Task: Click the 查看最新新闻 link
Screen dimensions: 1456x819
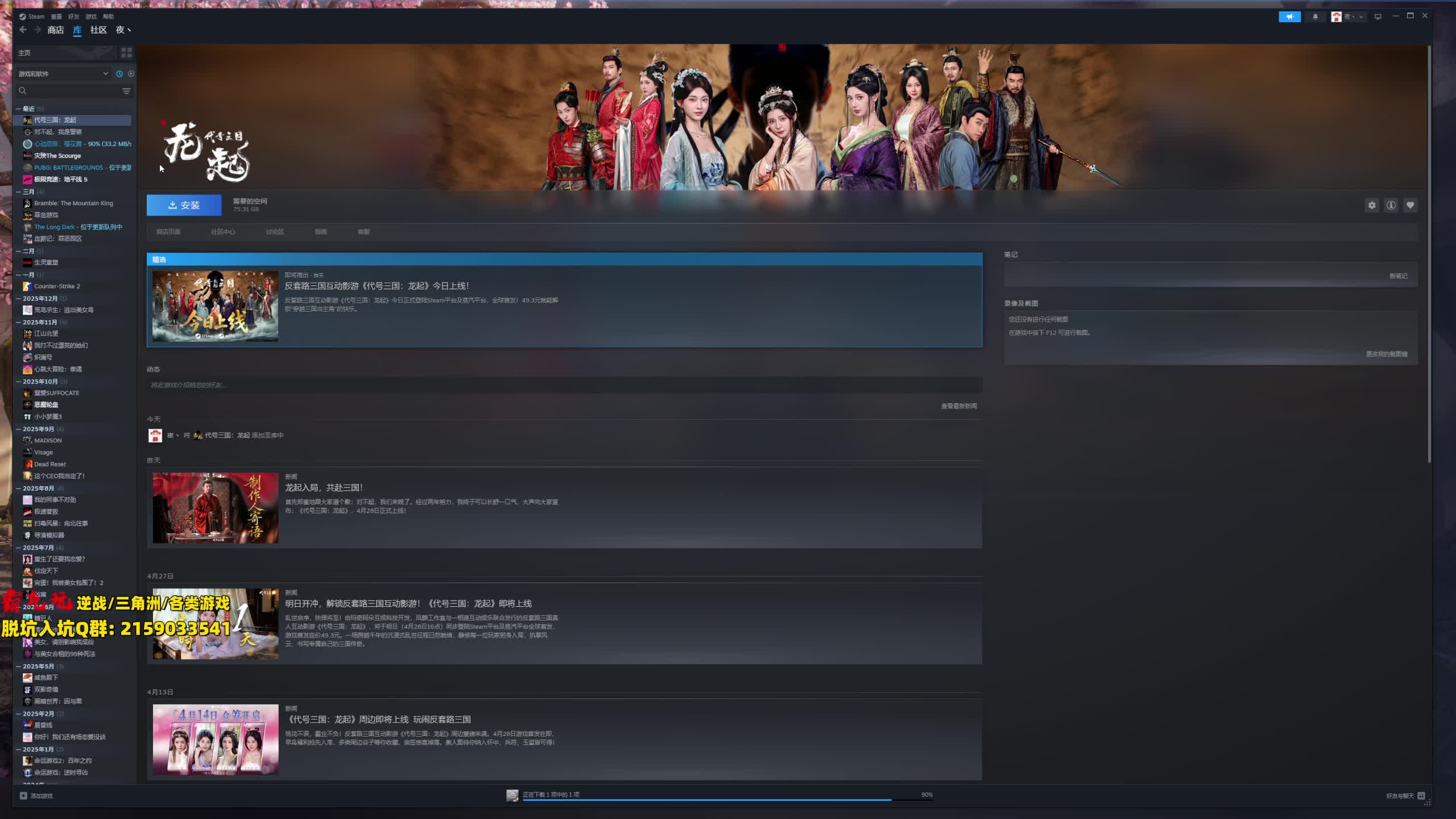Action: point(958,406)
